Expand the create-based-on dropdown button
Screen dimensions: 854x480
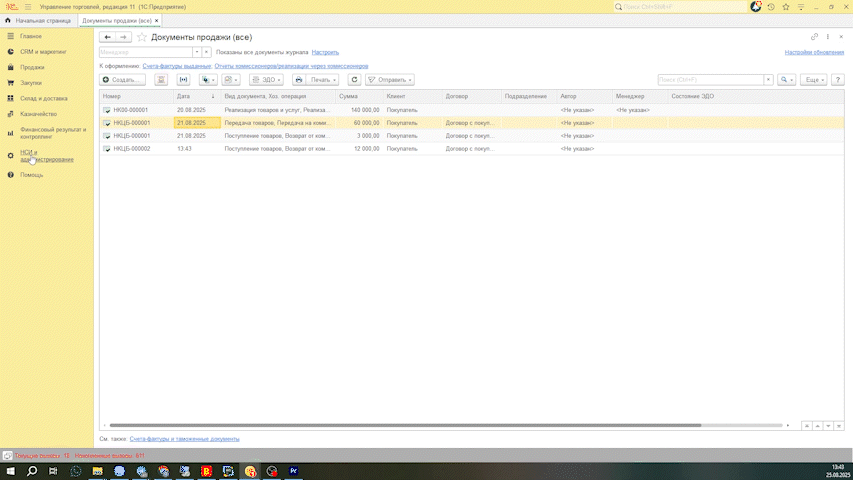[x=208, y=80]
